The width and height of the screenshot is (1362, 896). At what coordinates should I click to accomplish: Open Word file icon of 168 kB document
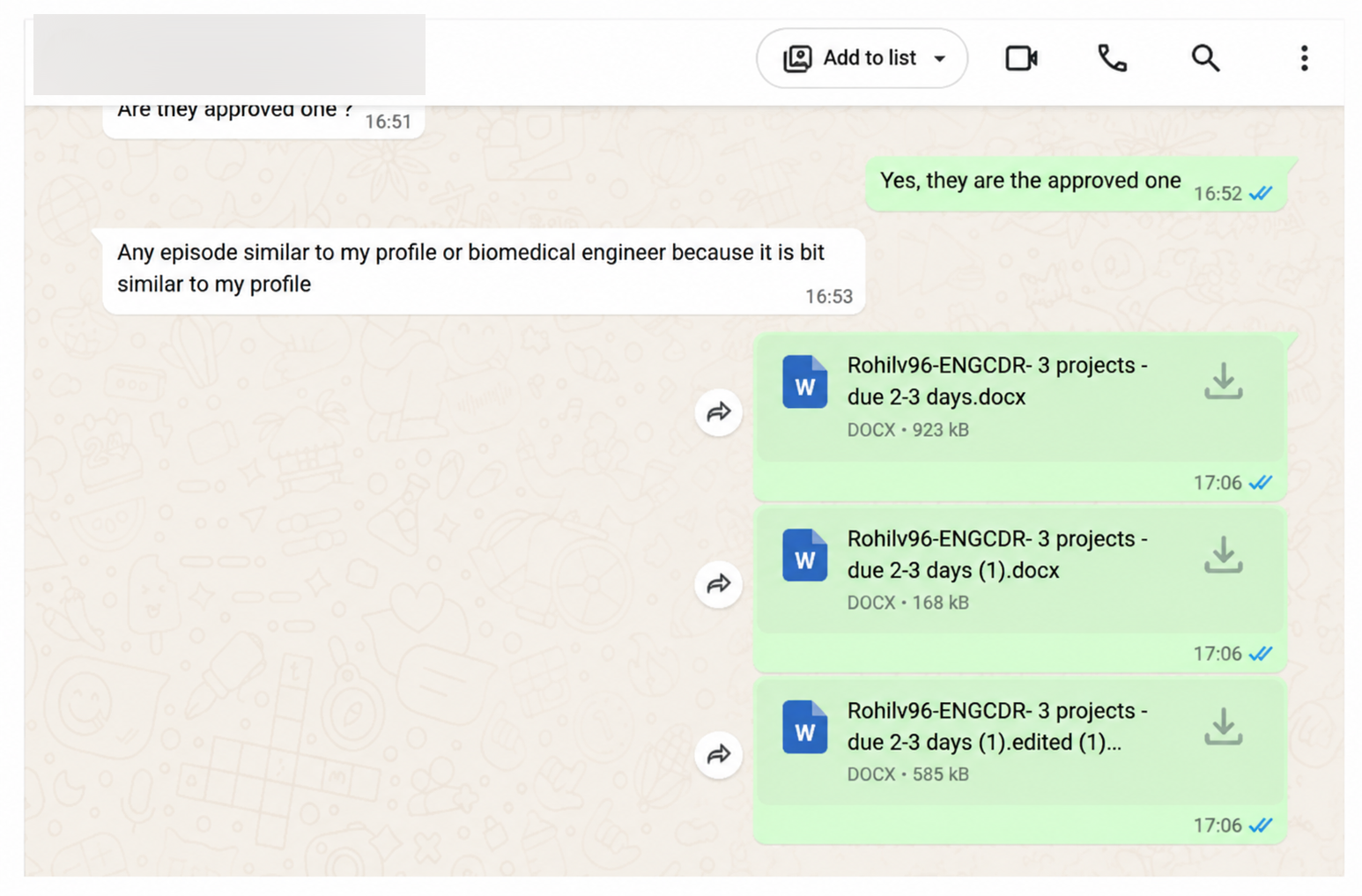coord(804,555)
